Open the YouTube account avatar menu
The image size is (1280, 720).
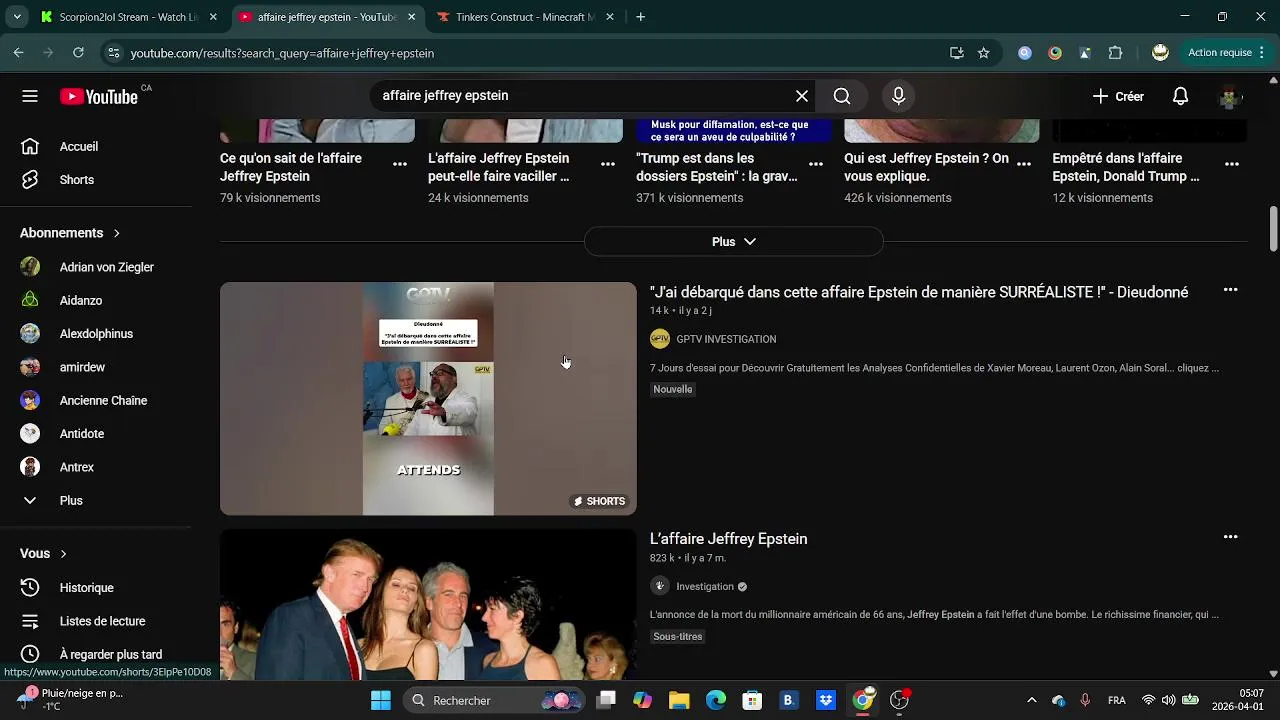[x=1230, y=96]
